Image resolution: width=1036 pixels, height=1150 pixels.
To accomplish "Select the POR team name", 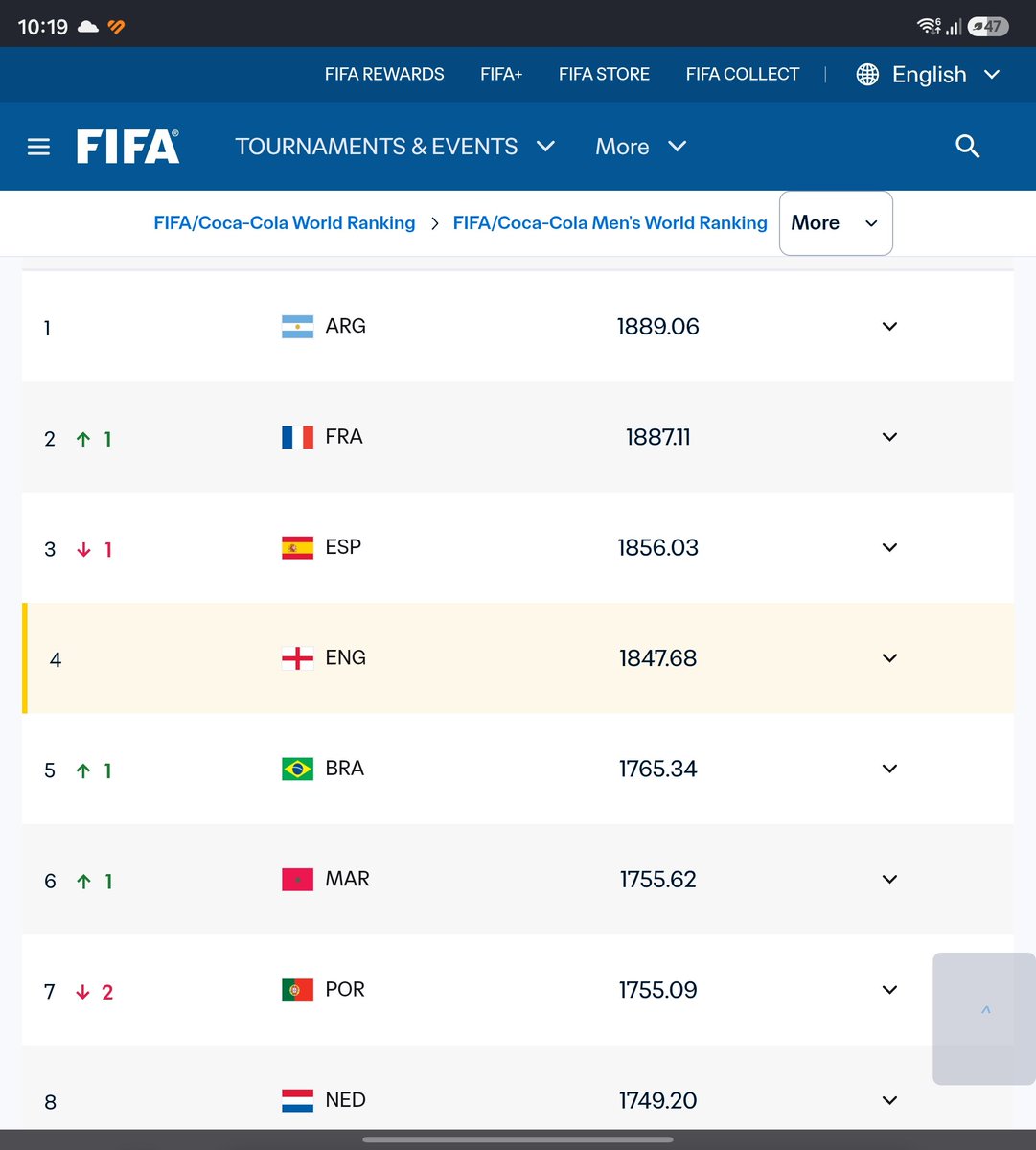I will pyautogui.click(x=345, y=989).
